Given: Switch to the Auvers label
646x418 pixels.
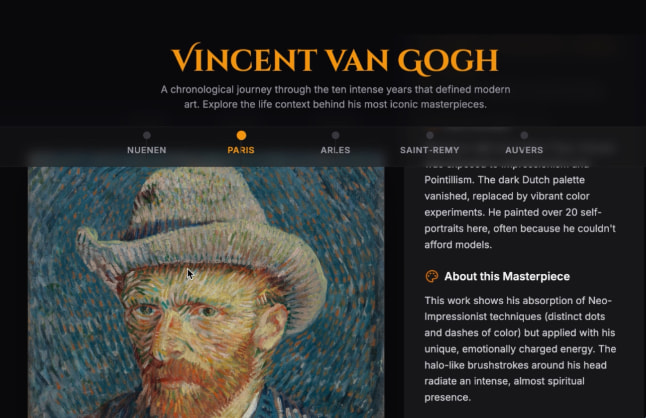Looking at the screenshot, I should click(x=524, y=150).
